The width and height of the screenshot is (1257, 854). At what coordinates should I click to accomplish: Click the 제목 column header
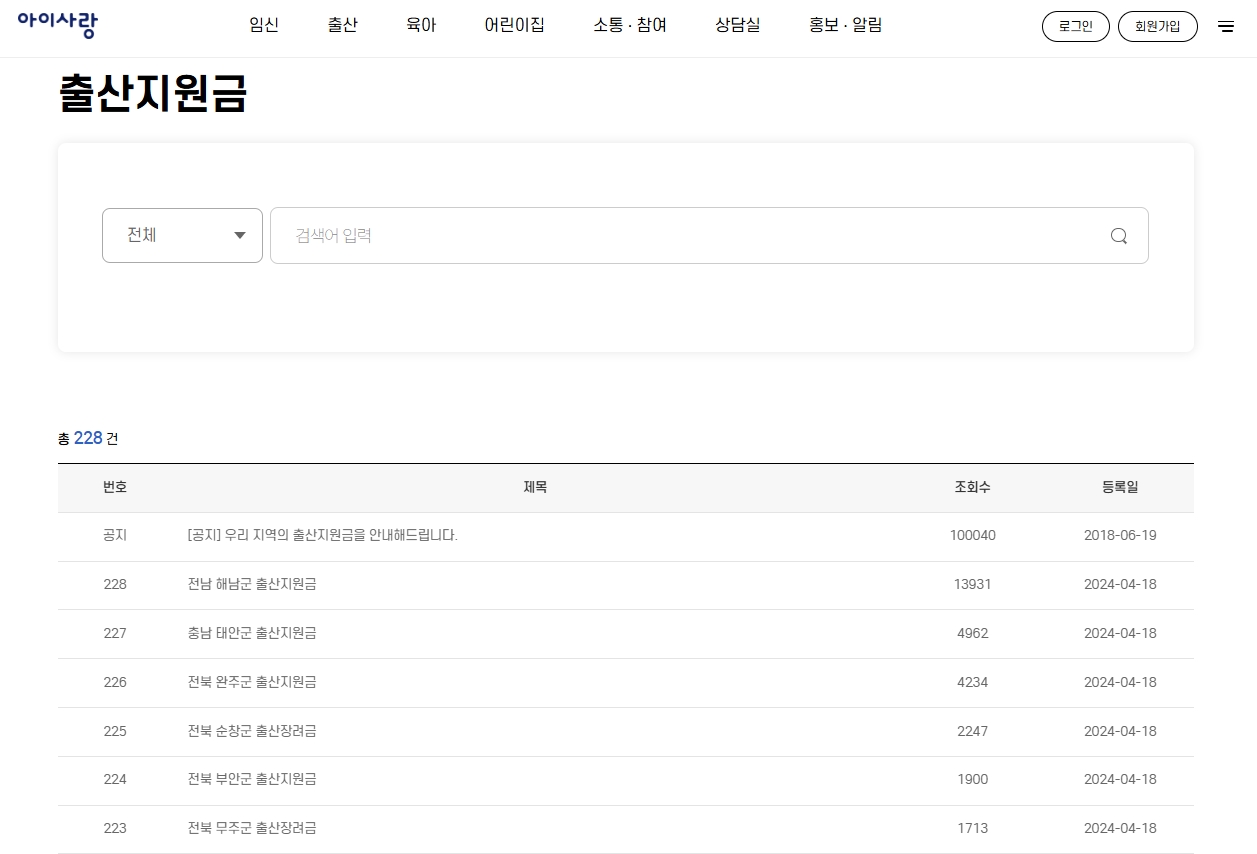pos(535,487)
